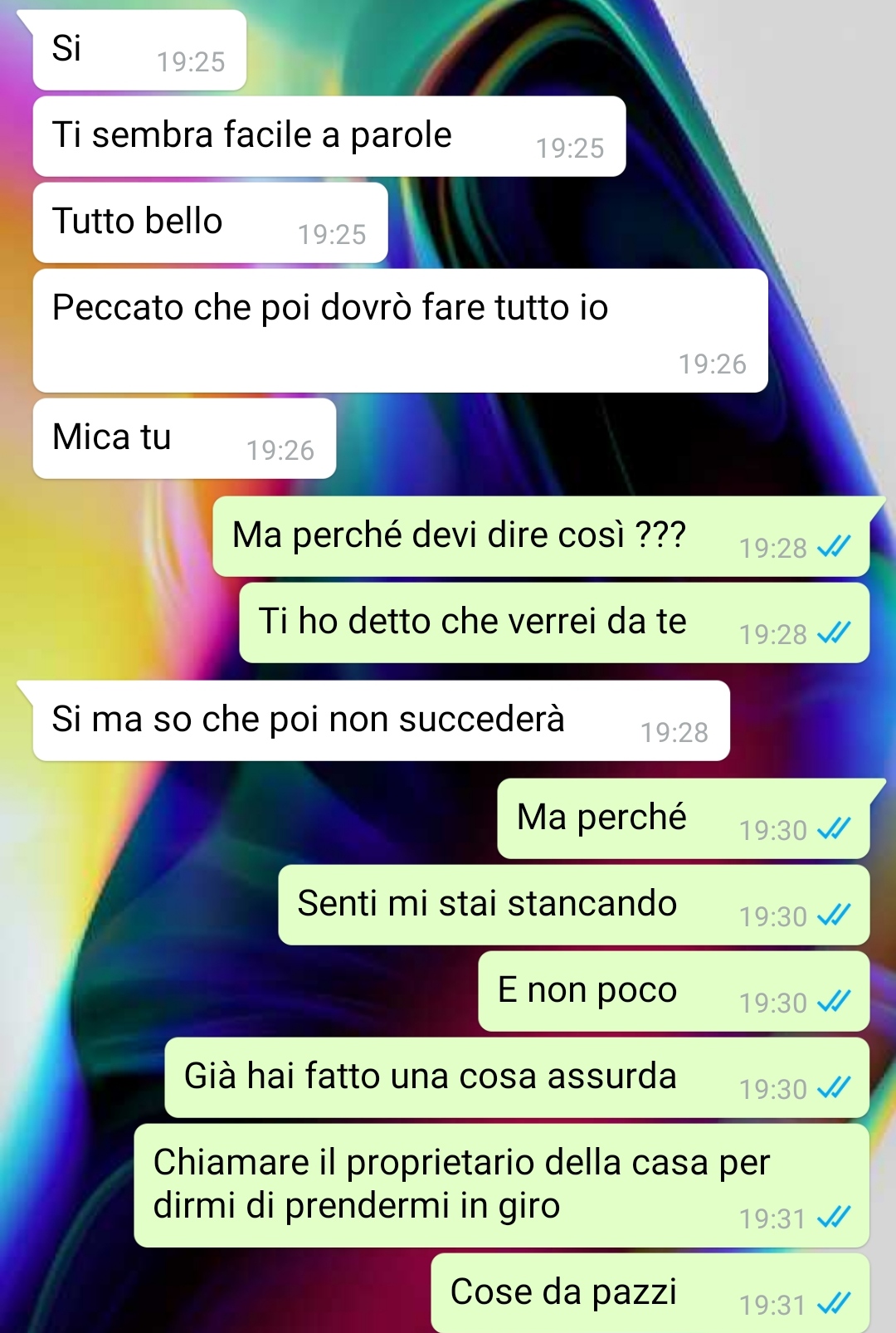This screenshot has height=1333, width=896.
Task: Tap the 19:28 timestamp on 'Si ma so che poi non succederà'
Action: coord(674,732)
